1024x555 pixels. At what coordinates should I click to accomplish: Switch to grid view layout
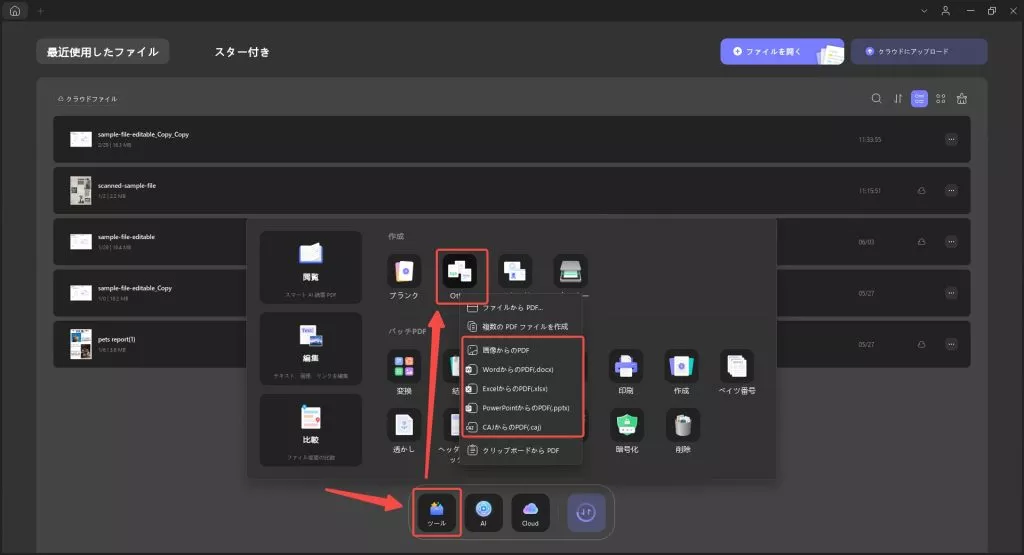click(940, 99)
